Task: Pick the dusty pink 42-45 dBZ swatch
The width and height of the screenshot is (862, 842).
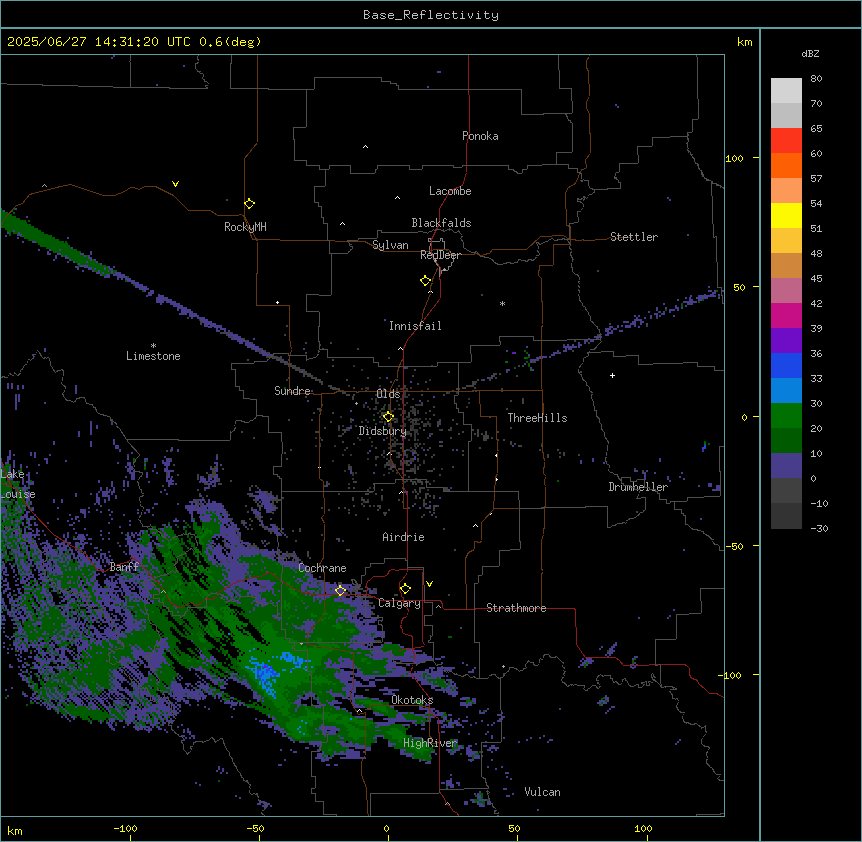Action: [786, 291]
